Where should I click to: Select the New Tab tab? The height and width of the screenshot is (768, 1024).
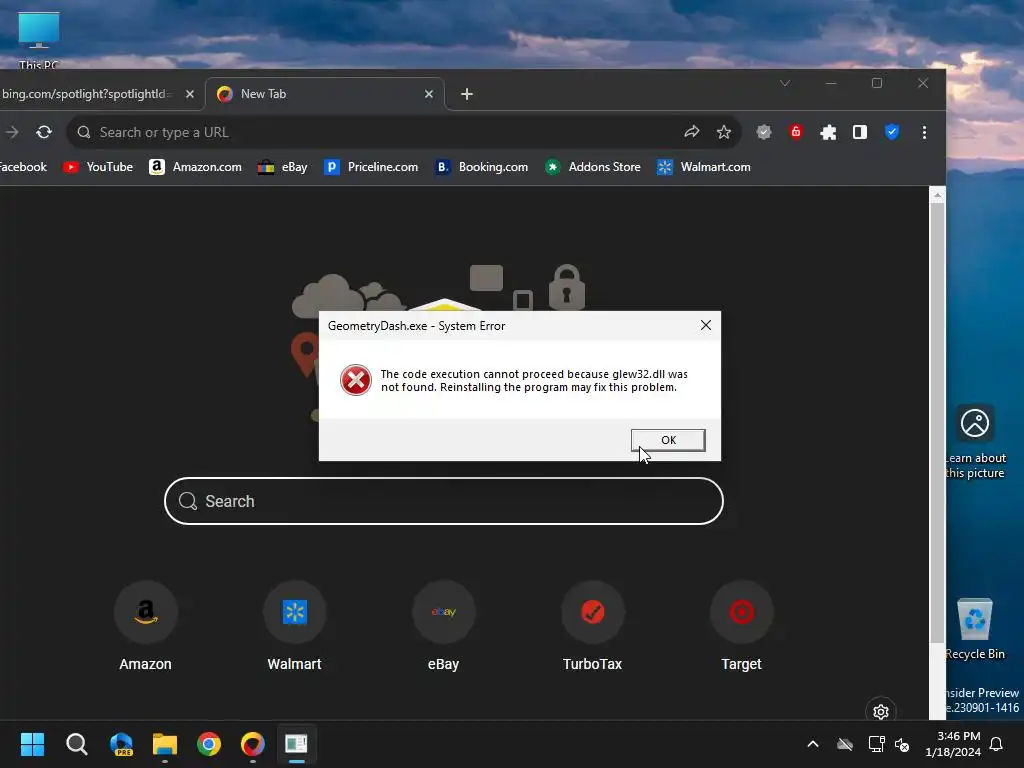(x=325, y=94)
